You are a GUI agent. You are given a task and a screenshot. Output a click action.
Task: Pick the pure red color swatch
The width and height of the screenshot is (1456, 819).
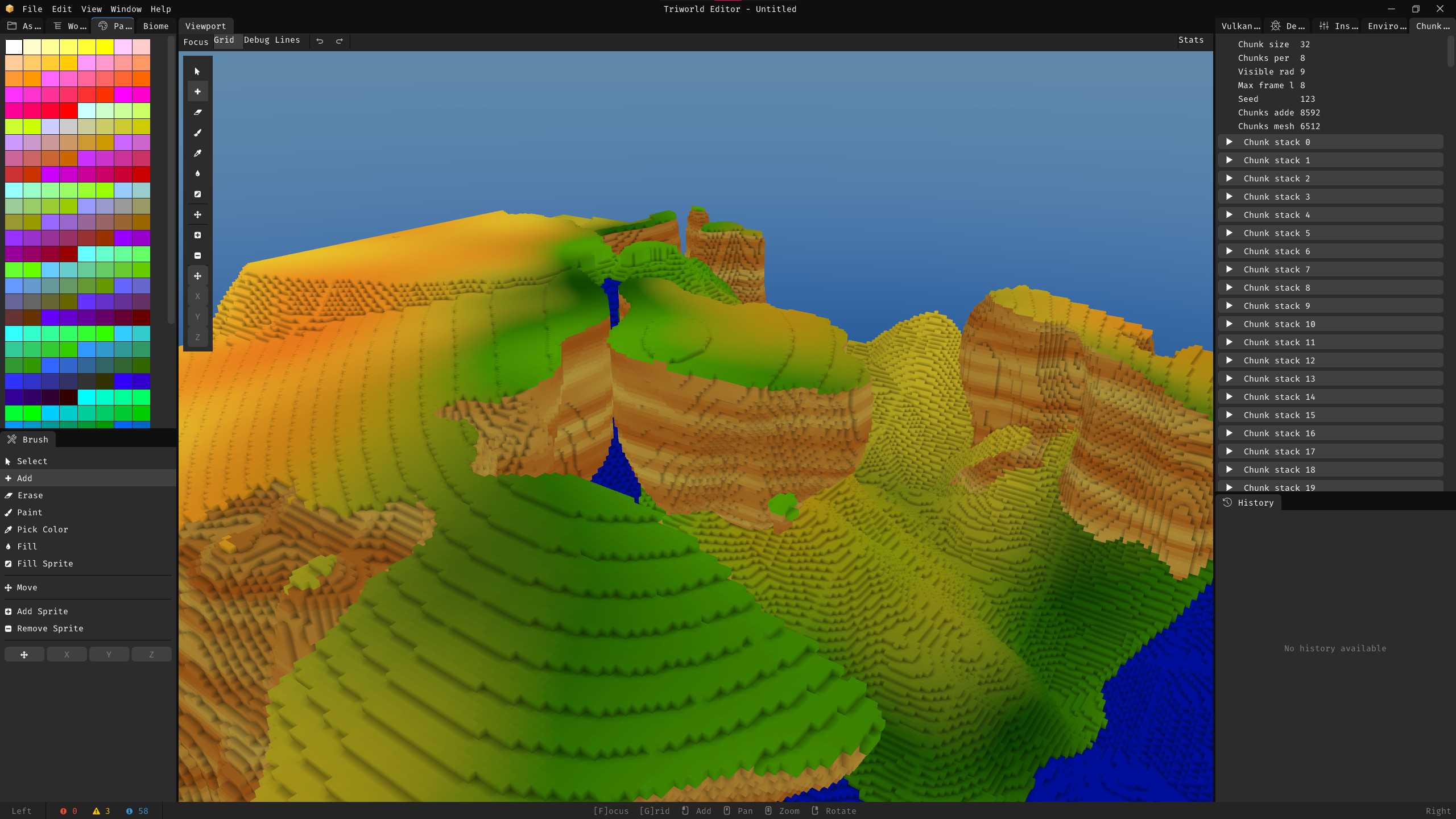click(68, 110)
